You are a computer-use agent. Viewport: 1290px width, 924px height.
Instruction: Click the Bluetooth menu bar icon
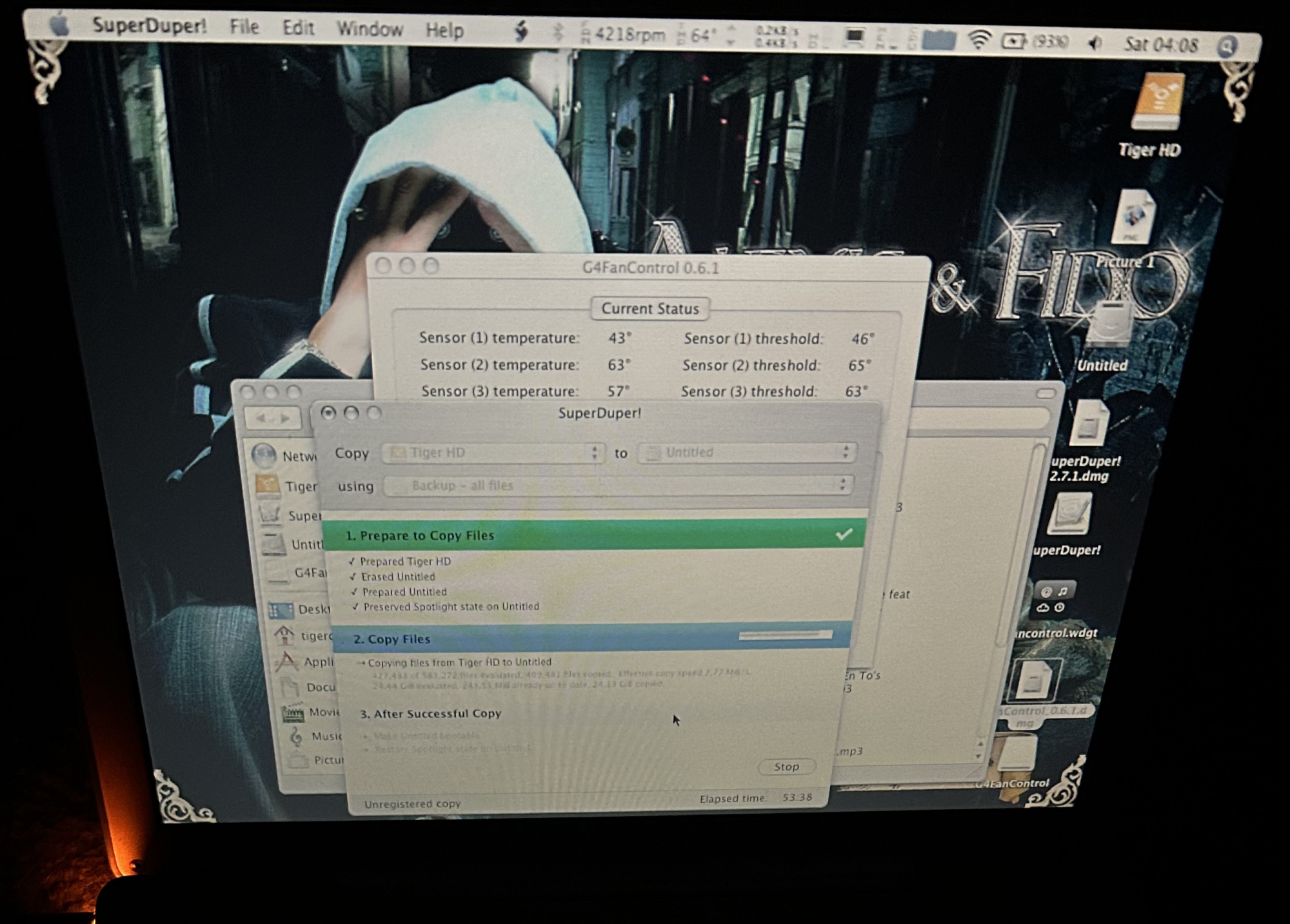click(x=557, y=32)
